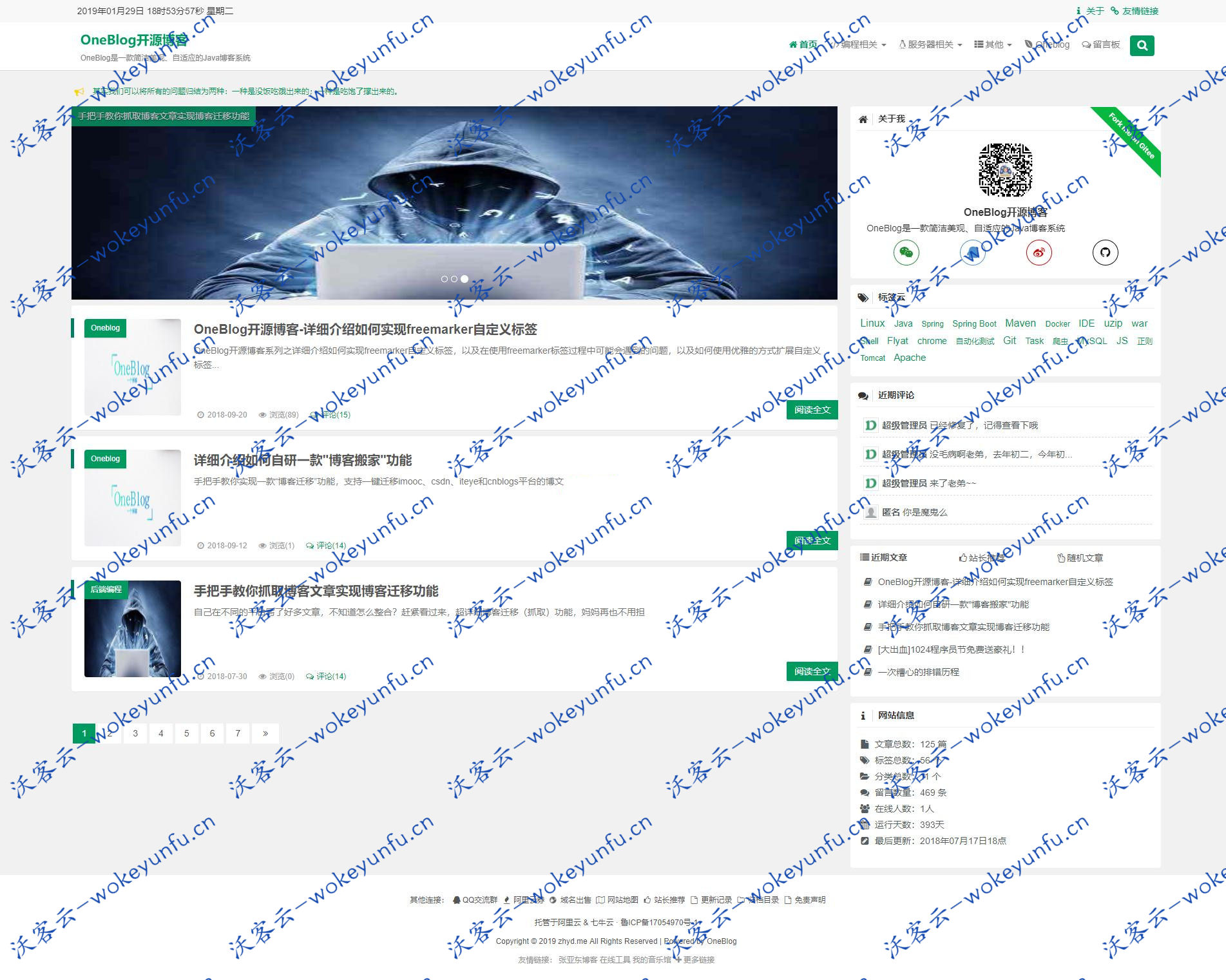The height and width of the screenshot is (980, 1226).
Task: Open 张亚东博客 friend link in footer
Action: coord(578,959)
